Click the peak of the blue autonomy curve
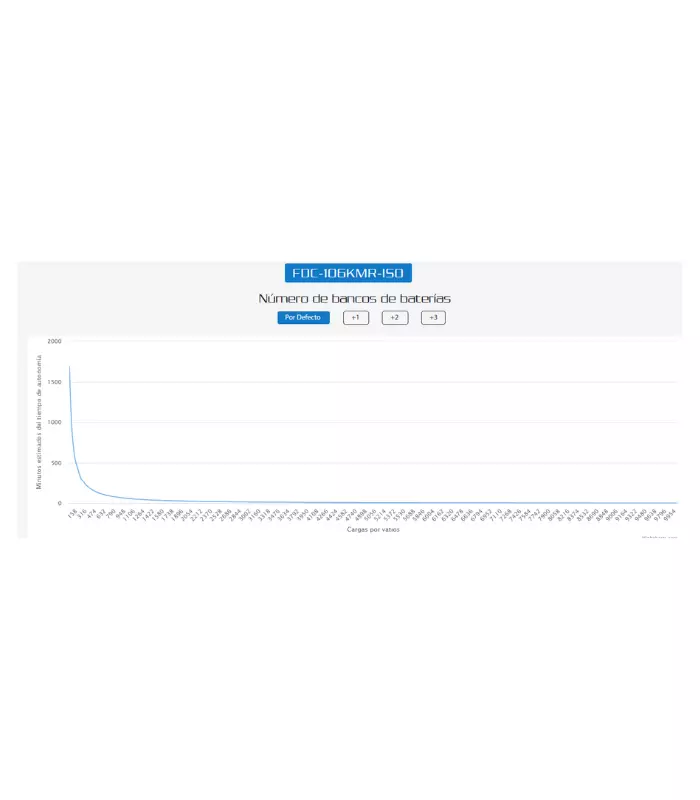Screen dimensions: 700x800 click(69, 366)
